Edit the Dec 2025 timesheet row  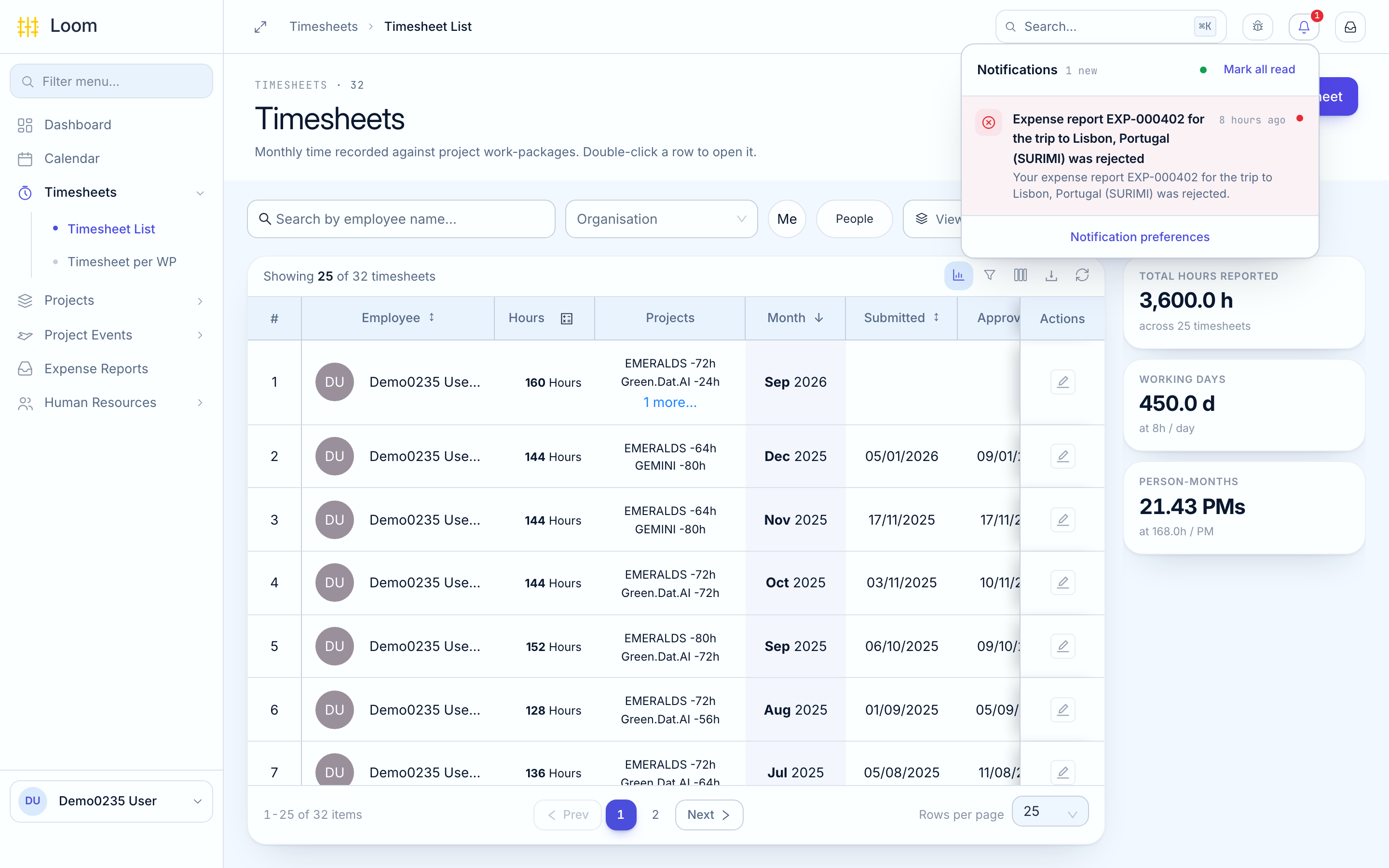click(1063, 456)
